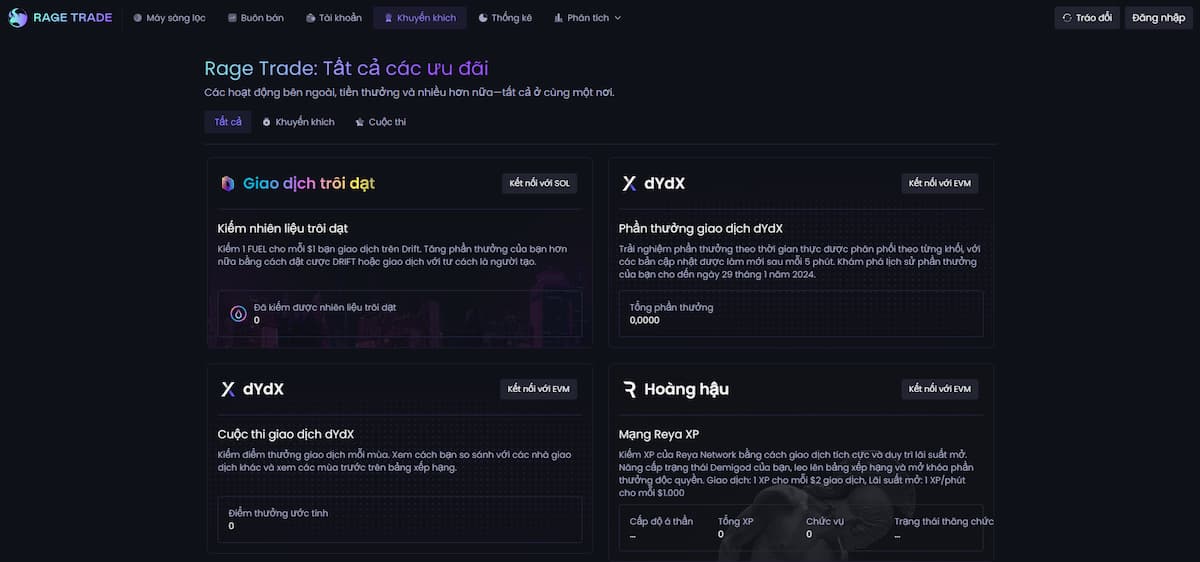Open the Máy sàng lọc page
The image size is (1200, 562).
(170, 18)
